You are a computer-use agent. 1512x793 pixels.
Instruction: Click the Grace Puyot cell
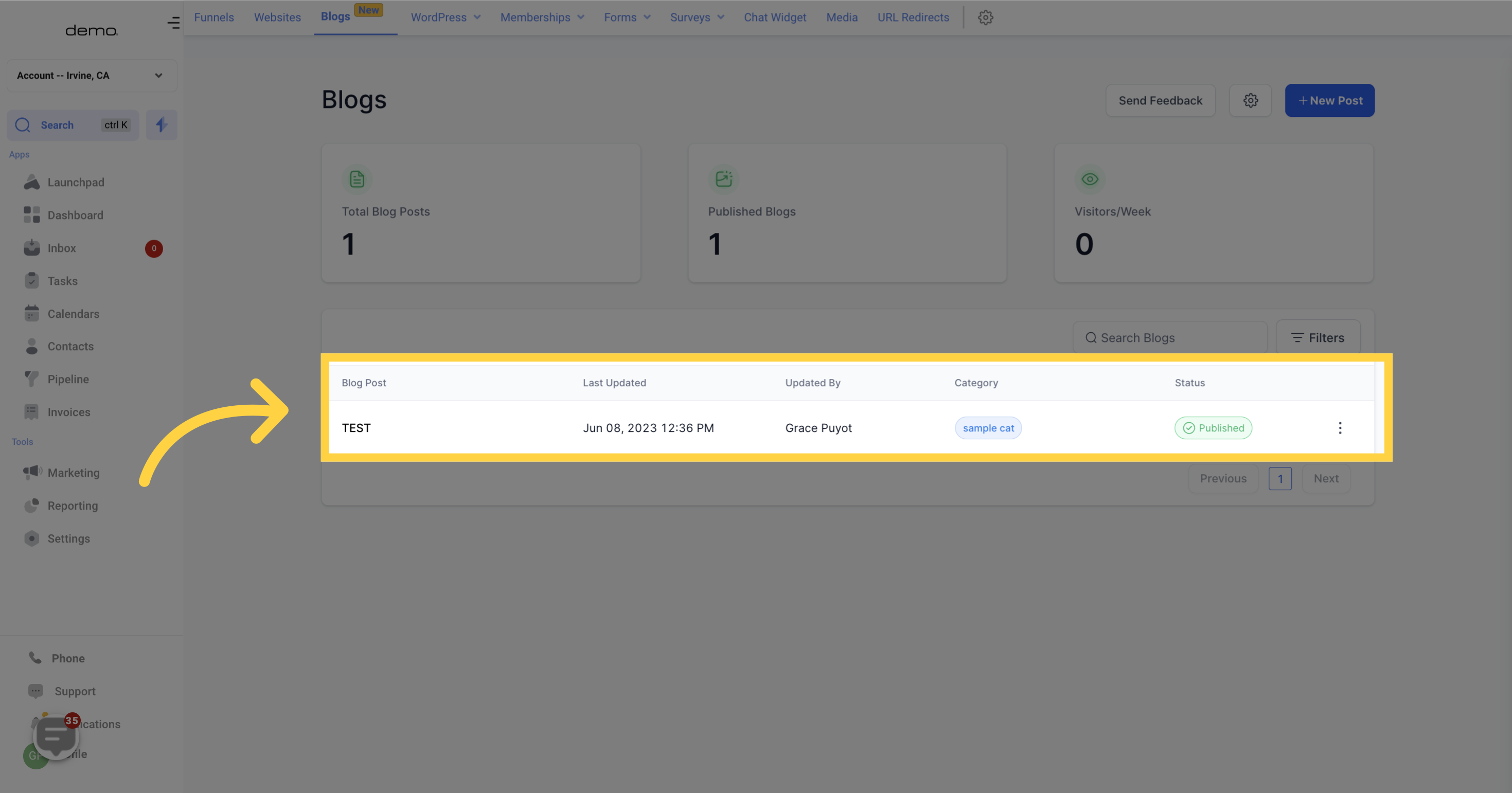818,427
